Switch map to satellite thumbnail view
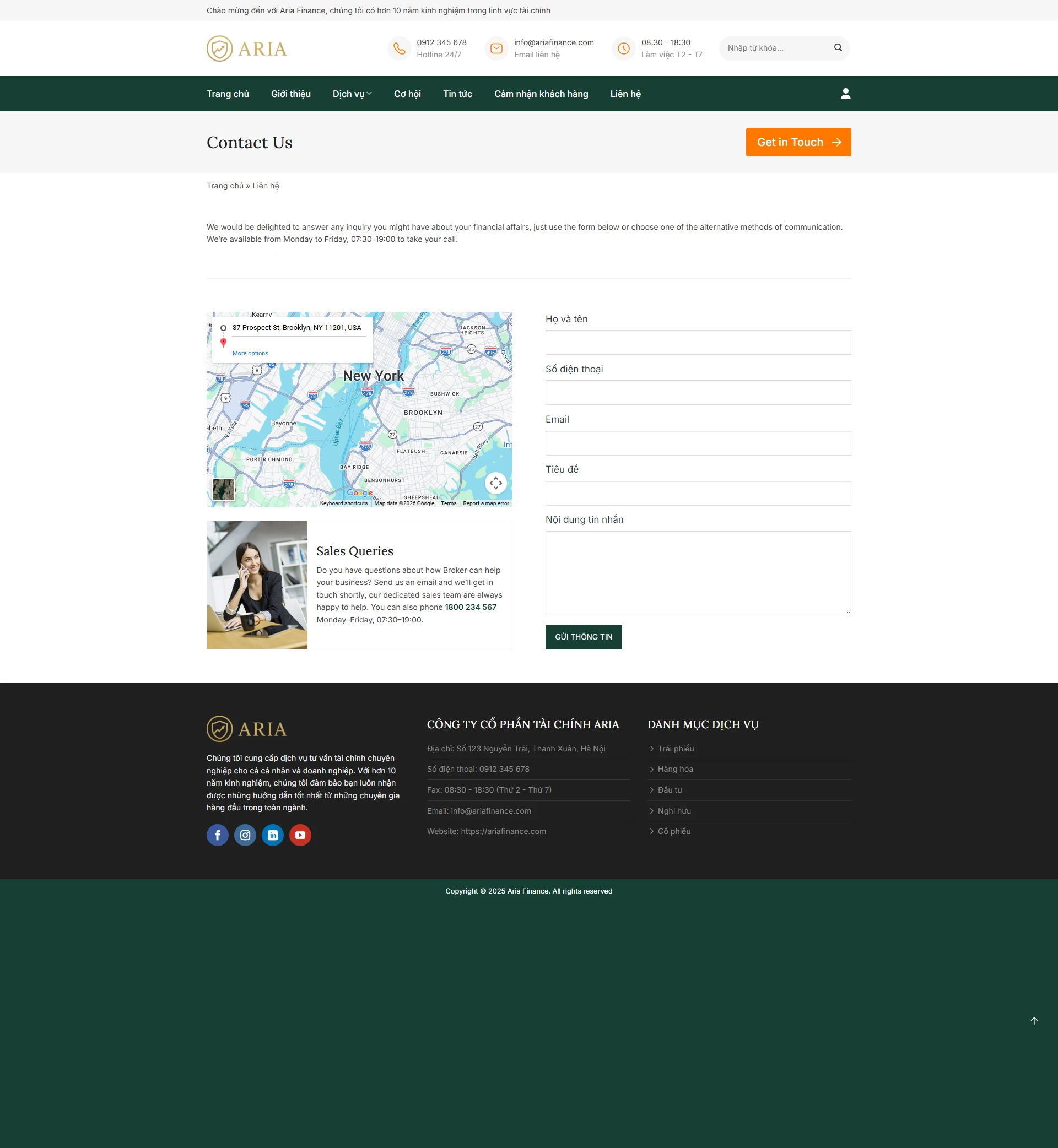1058x1148 pixels. pos(223,490)
